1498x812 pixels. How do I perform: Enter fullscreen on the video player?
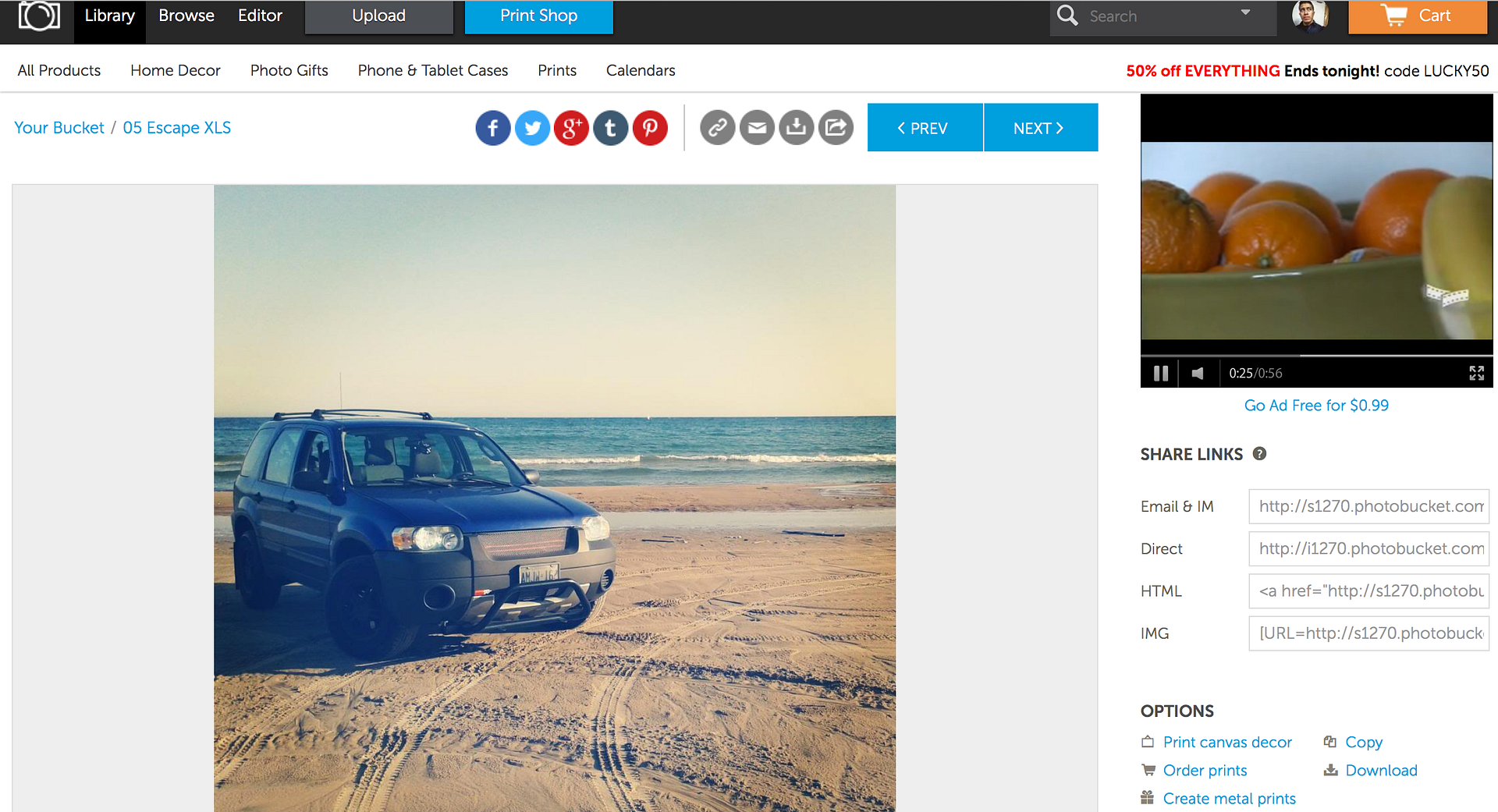[x=1476, y=373]
